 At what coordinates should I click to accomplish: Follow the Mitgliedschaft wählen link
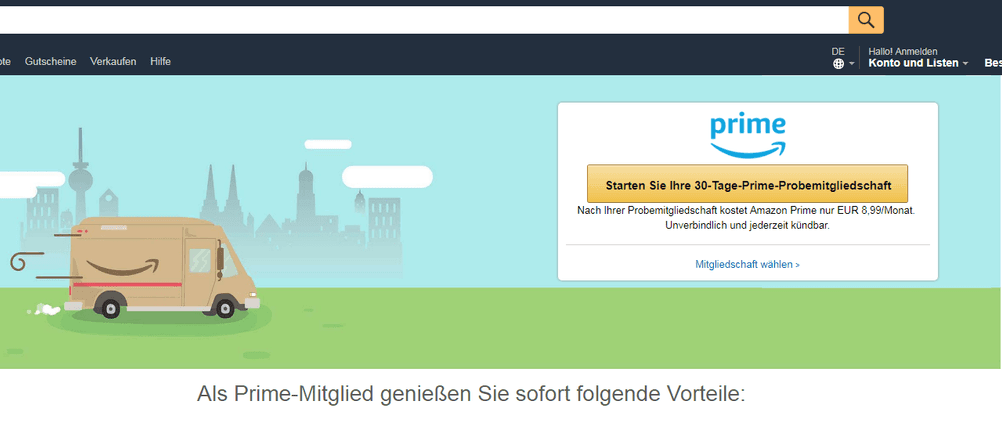click(x=748, y=264)
